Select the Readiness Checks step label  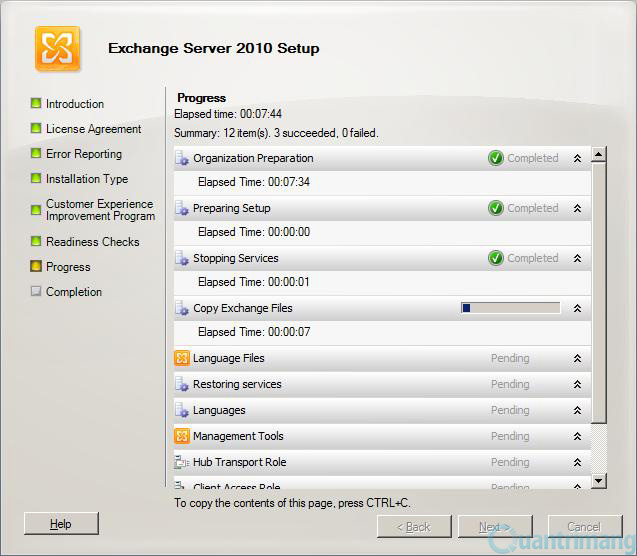pos(93,242)
